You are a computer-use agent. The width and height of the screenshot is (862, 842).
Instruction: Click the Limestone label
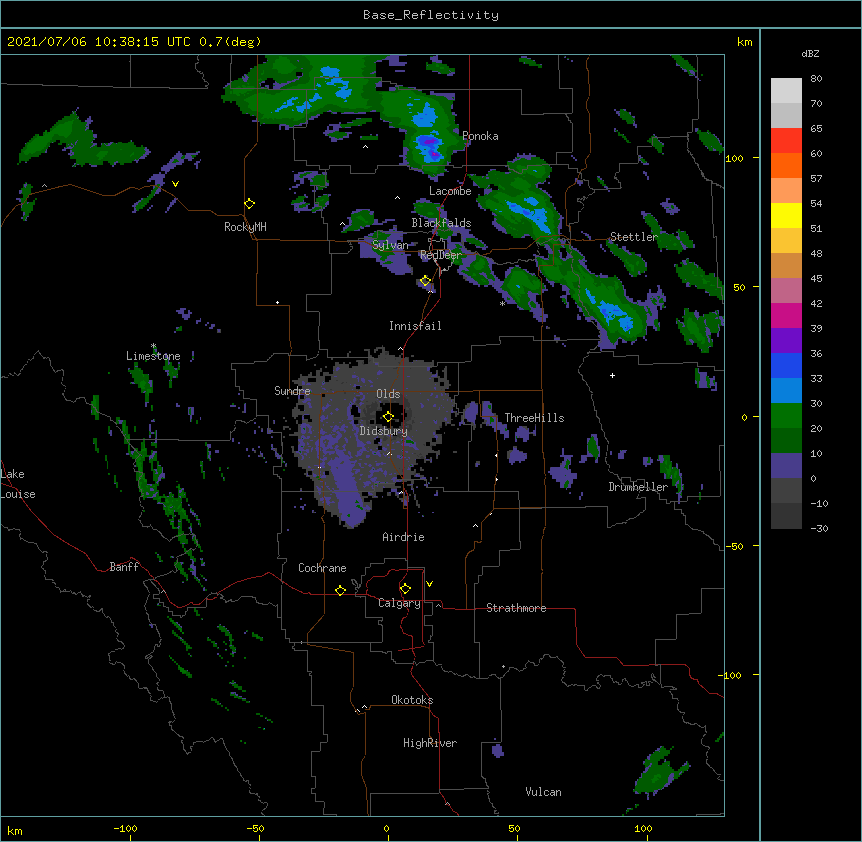[153, 356]
